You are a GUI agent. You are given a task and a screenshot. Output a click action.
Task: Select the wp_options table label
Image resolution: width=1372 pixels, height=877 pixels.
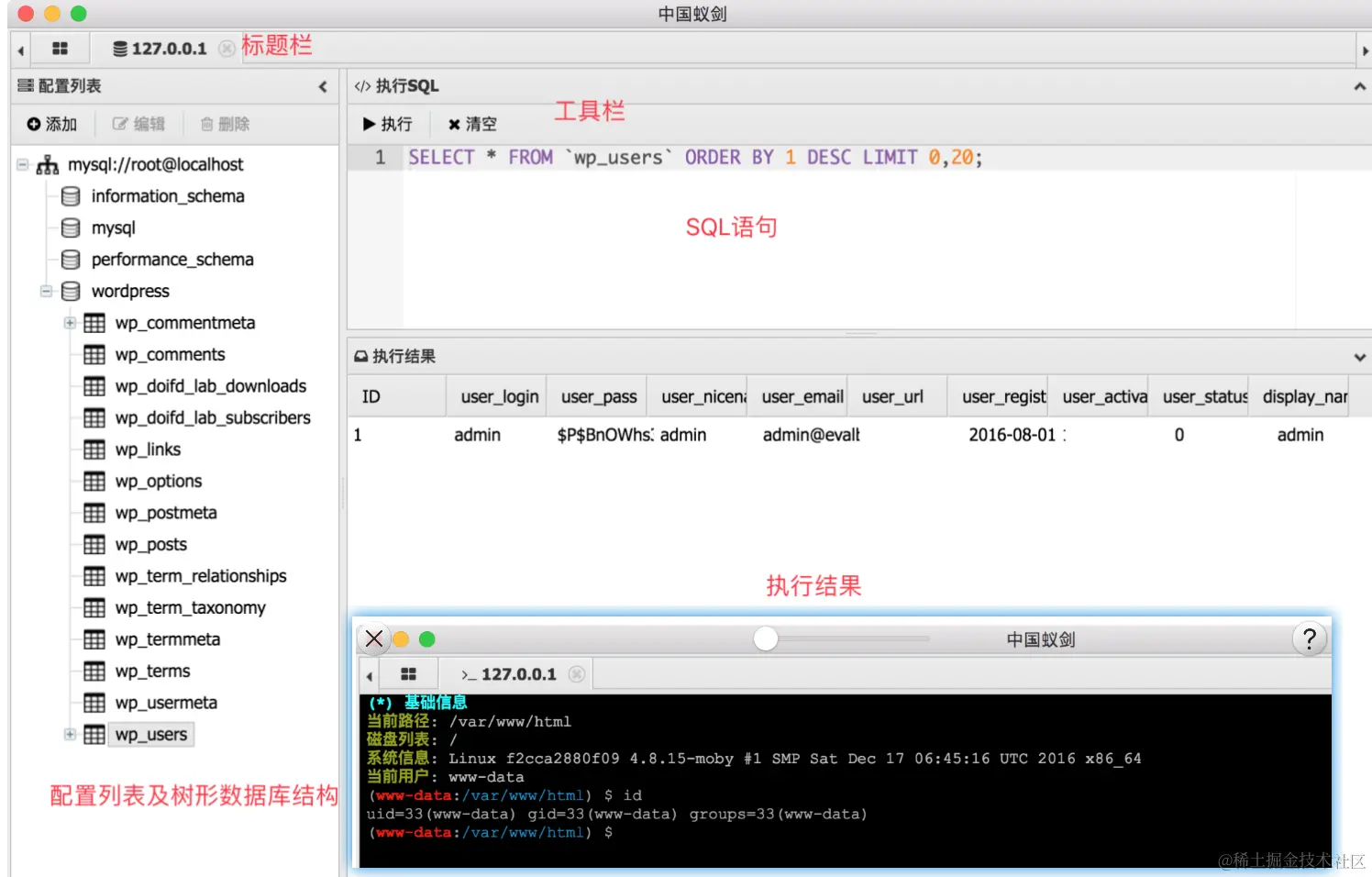point(158,482)
